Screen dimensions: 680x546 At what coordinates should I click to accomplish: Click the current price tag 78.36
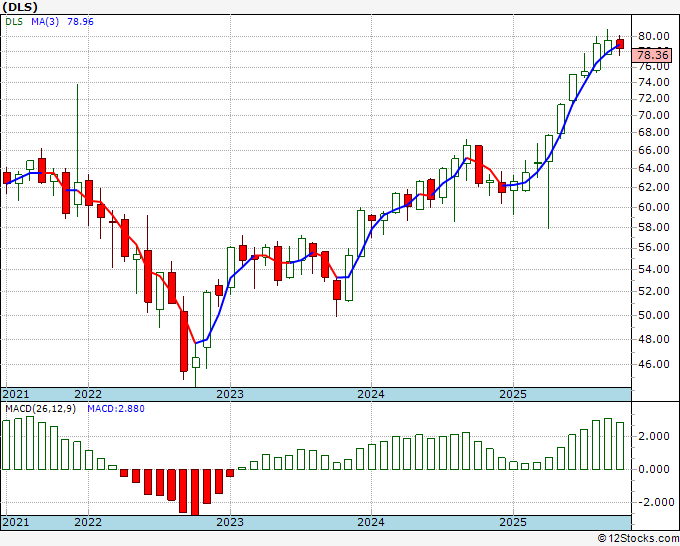(x=653, y=55)
